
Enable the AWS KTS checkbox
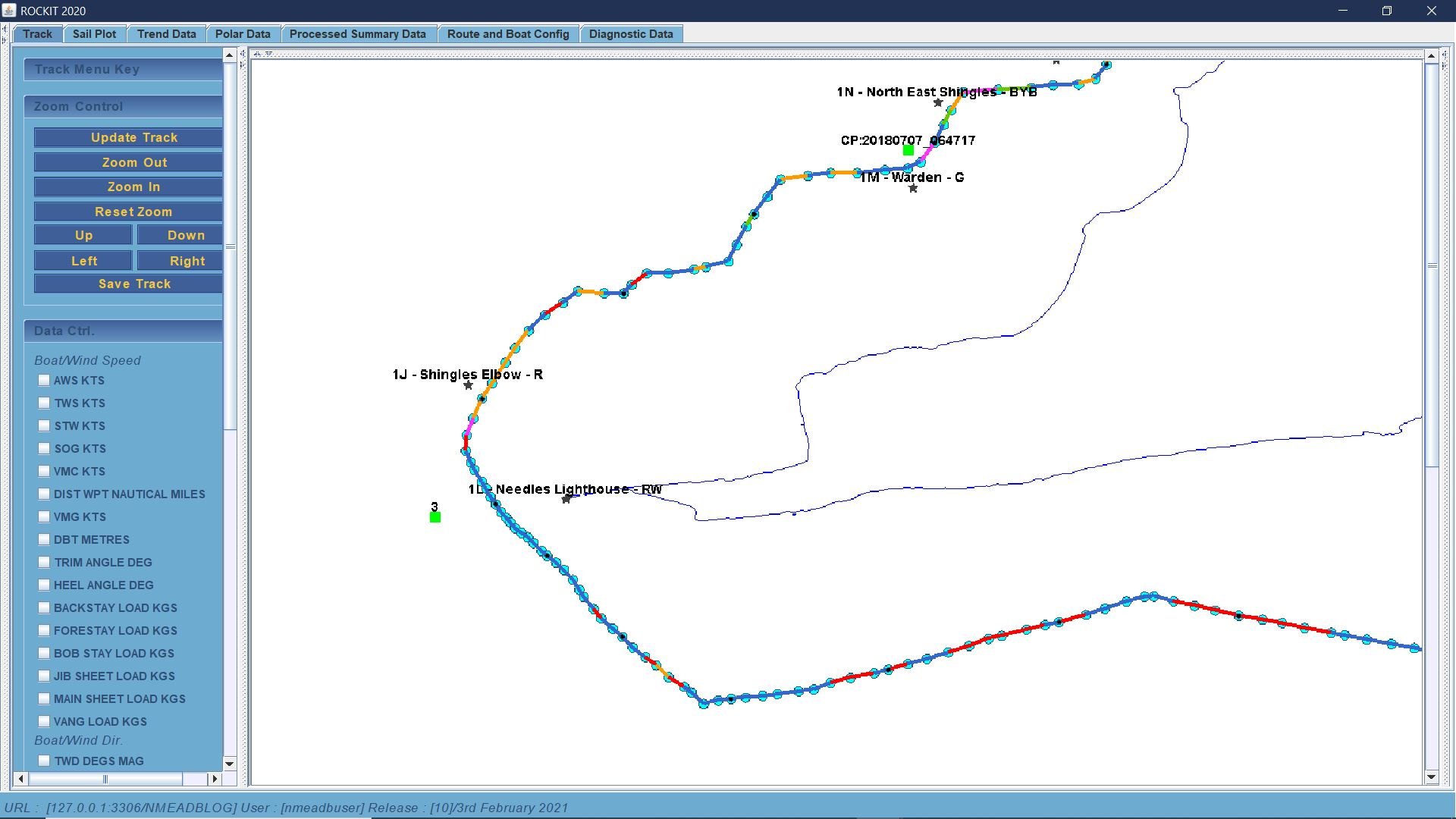point(44,381)
